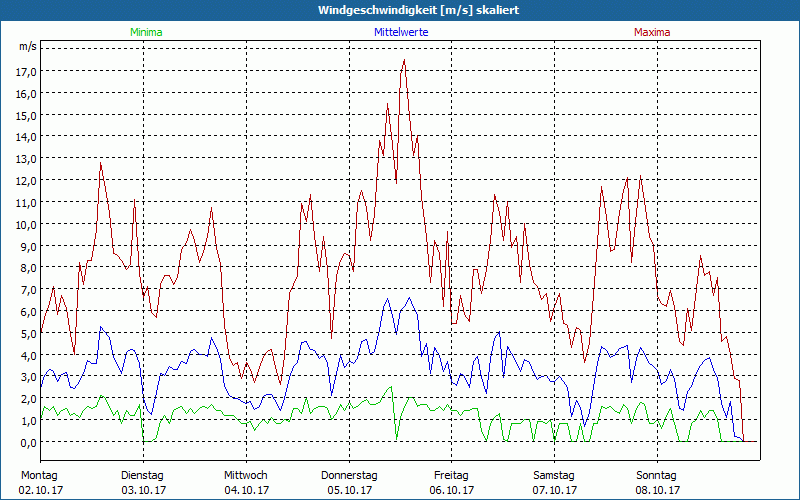Screen dimensions: 800x500
Task: Click the 10,0 y-axis value
Action: coord(26,225)
